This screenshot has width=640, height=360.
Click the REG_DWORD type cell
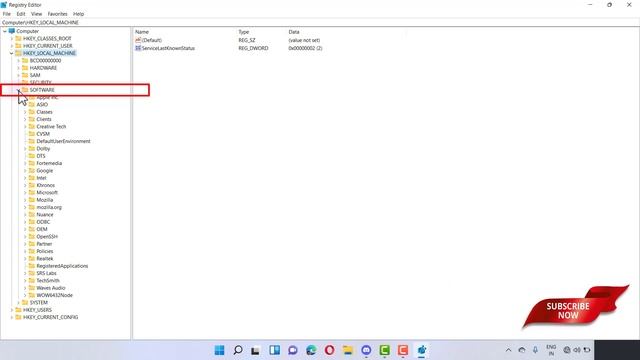click(x=253, y=48)
